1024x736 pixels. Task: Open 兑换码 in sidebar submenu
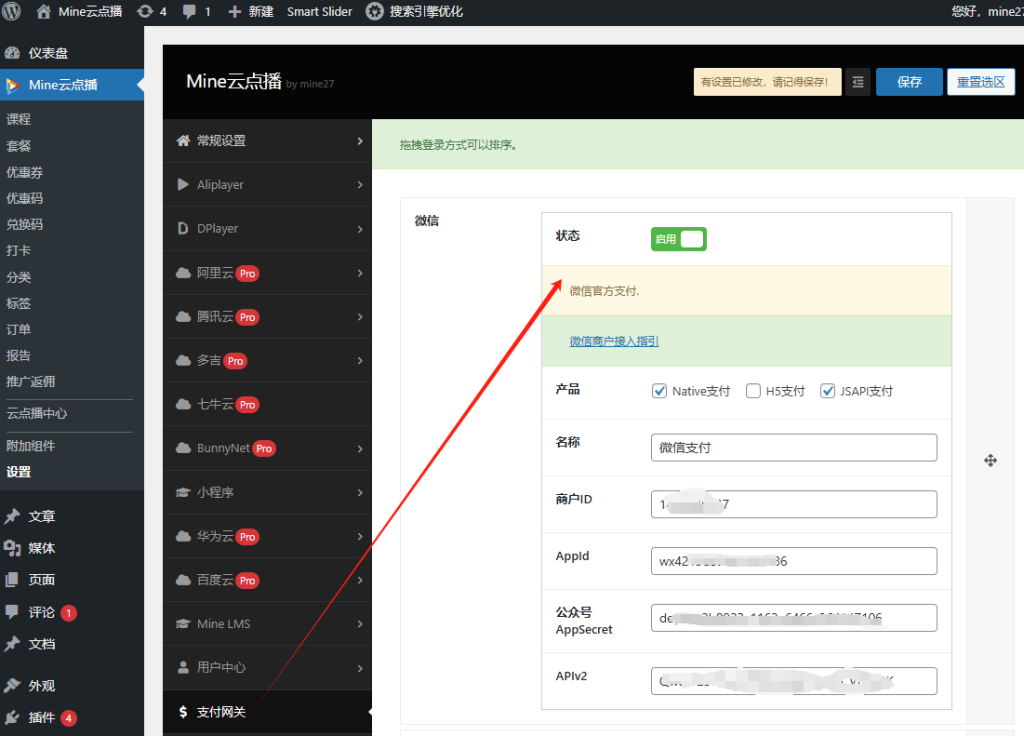coord(25,224)
